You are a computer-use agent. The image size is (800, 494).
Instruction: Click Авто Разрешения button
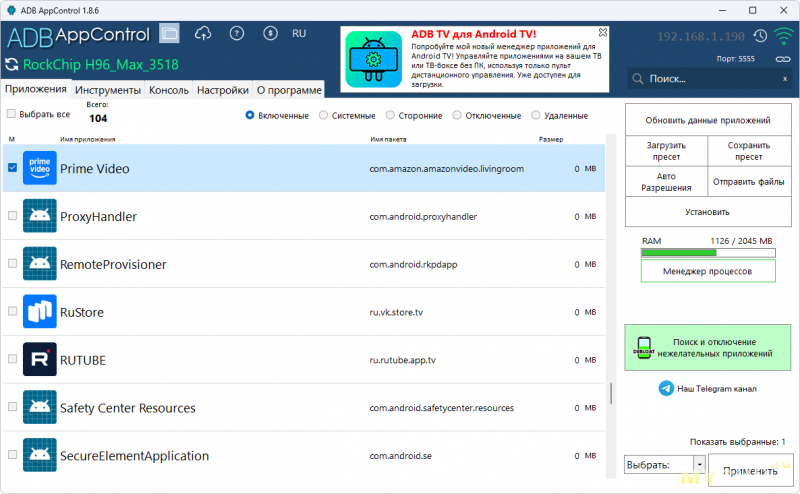(x=666, y=182)
